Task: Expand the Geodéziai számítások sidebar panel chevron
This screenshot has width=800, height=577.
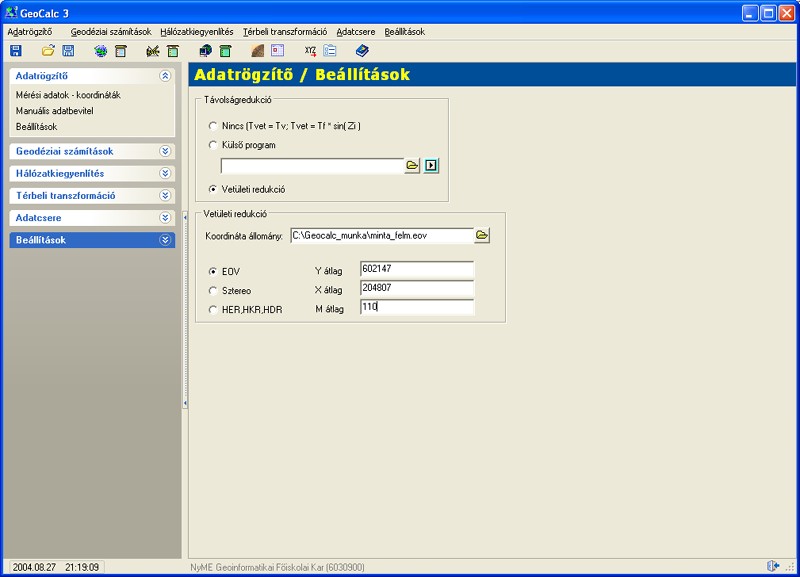Action: click(165, 151)
